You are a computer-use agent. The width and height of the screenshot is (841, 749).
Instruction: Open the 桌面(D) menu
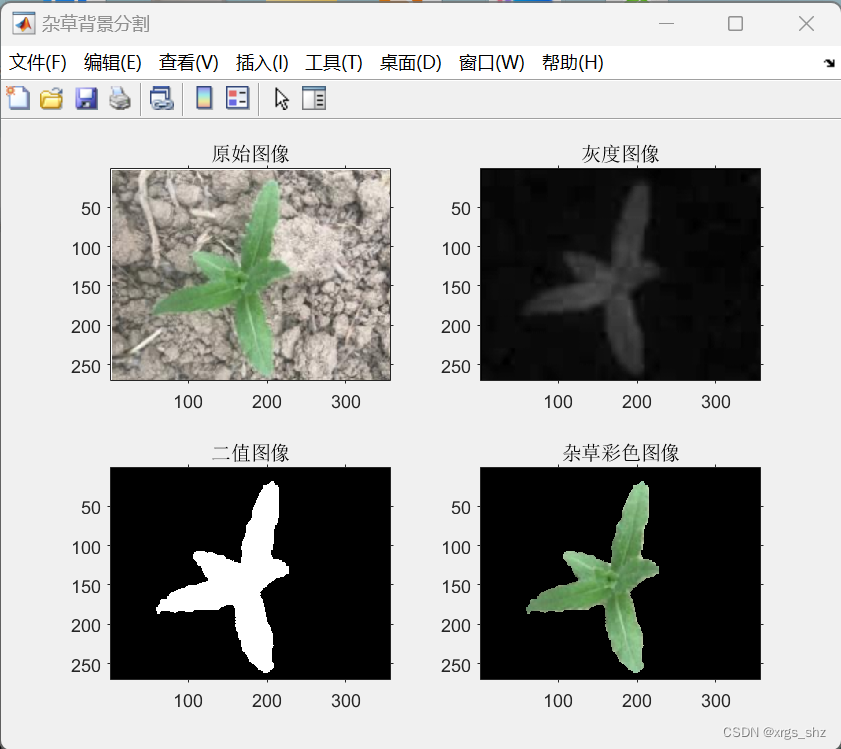click(x=410, y=63)
